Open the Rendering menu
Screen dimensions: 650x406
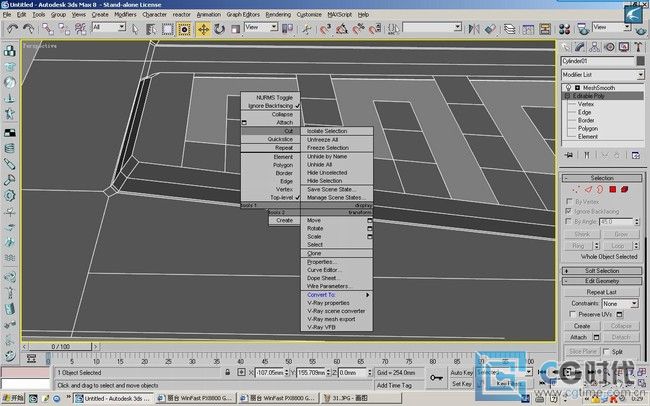278,15
